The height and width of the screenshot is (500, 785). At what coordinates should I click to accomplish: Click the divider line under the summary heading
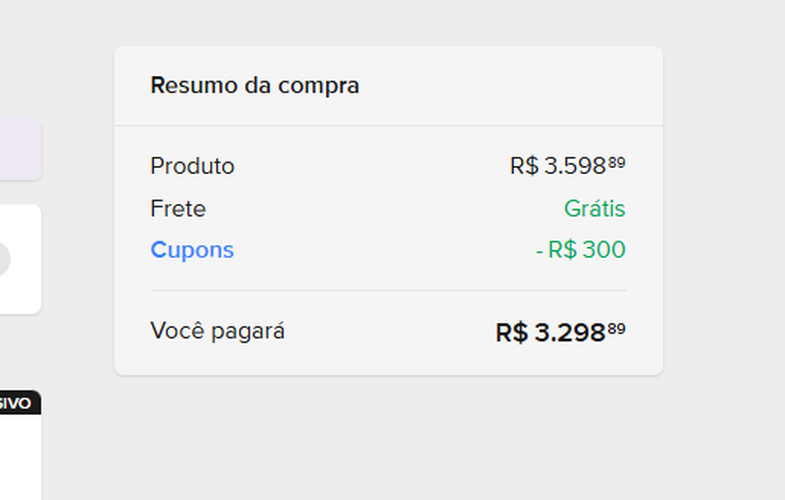point(388,126)
